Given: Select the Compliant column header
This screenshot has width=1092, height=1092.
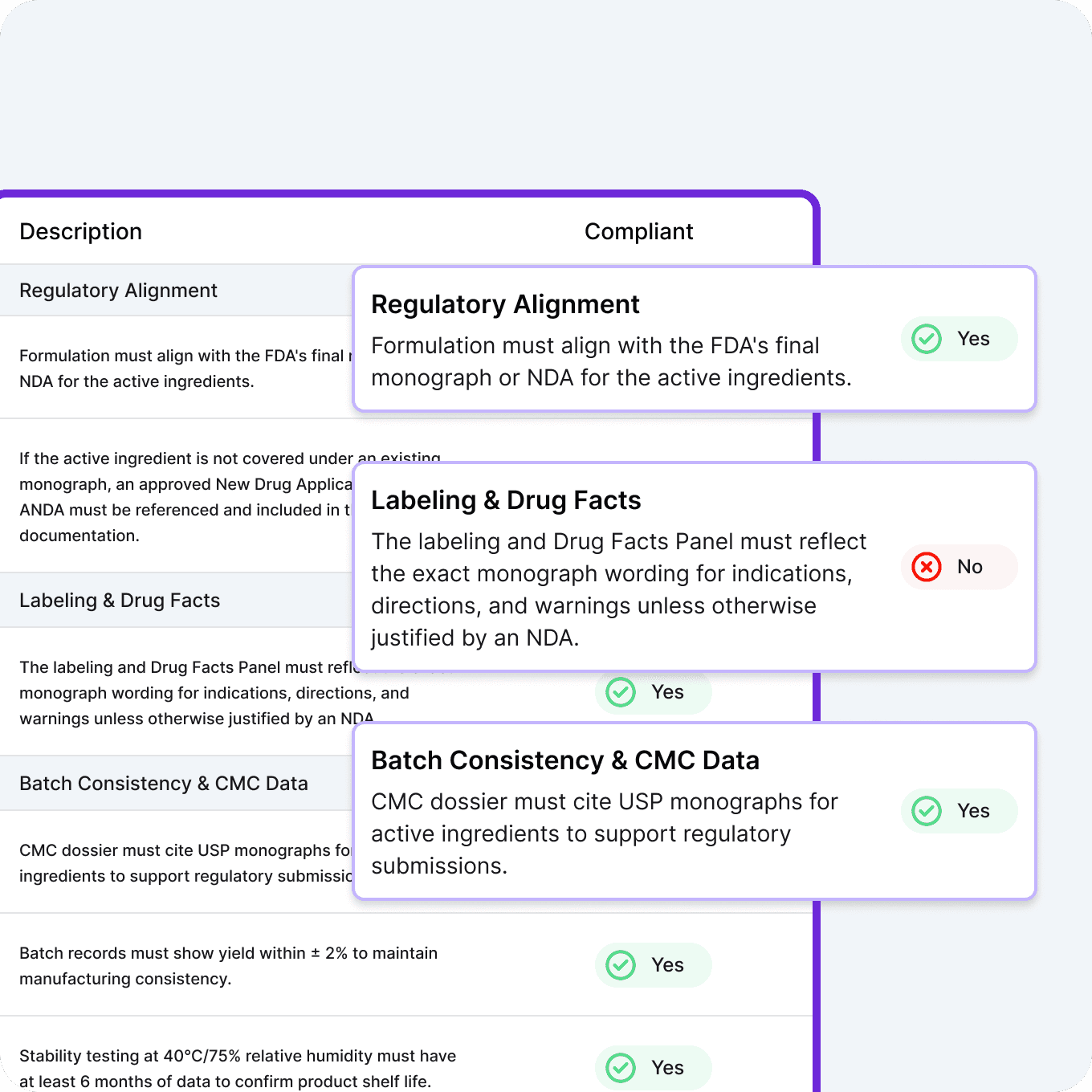Looking at the screenshot, I should pos(639,231).
